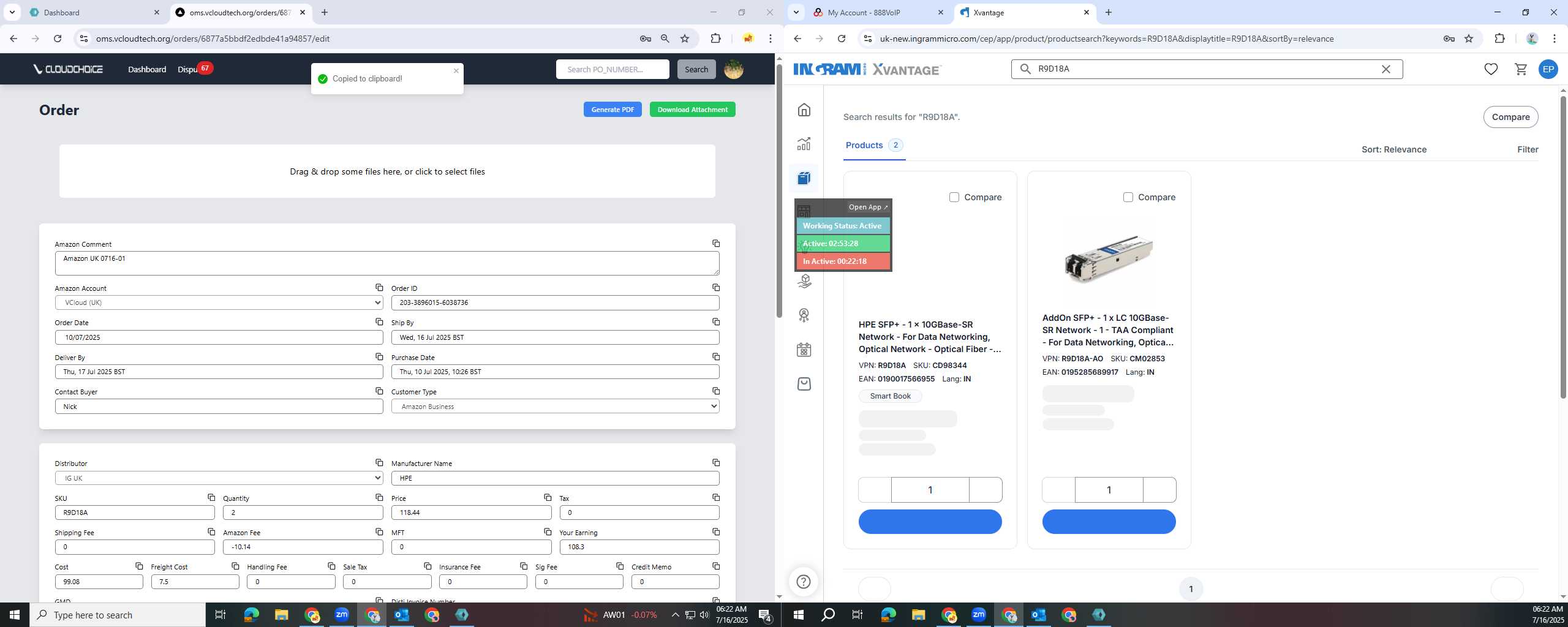This screenshot has width=1568, height=627.
Task: Check Compare for the HPE SFP+ product
Action: (x=954, y=197)
